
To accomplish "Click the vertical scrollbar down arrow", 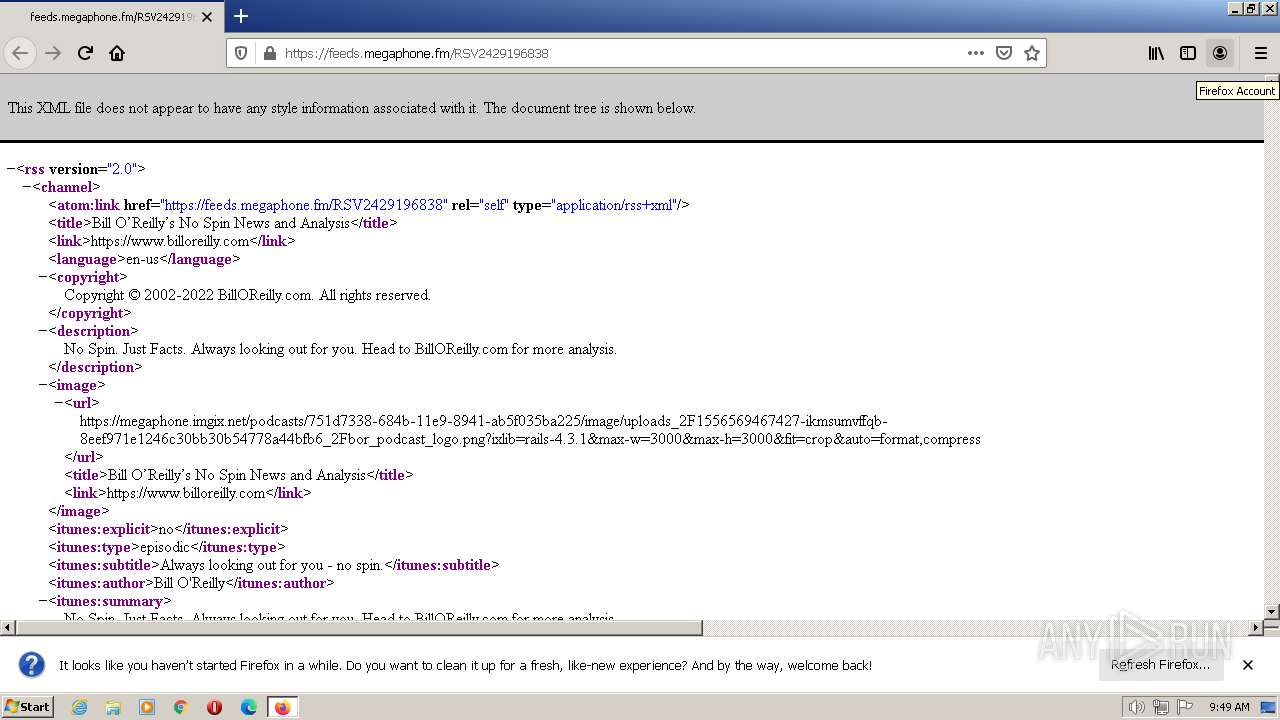I will tap(1272, 611).
